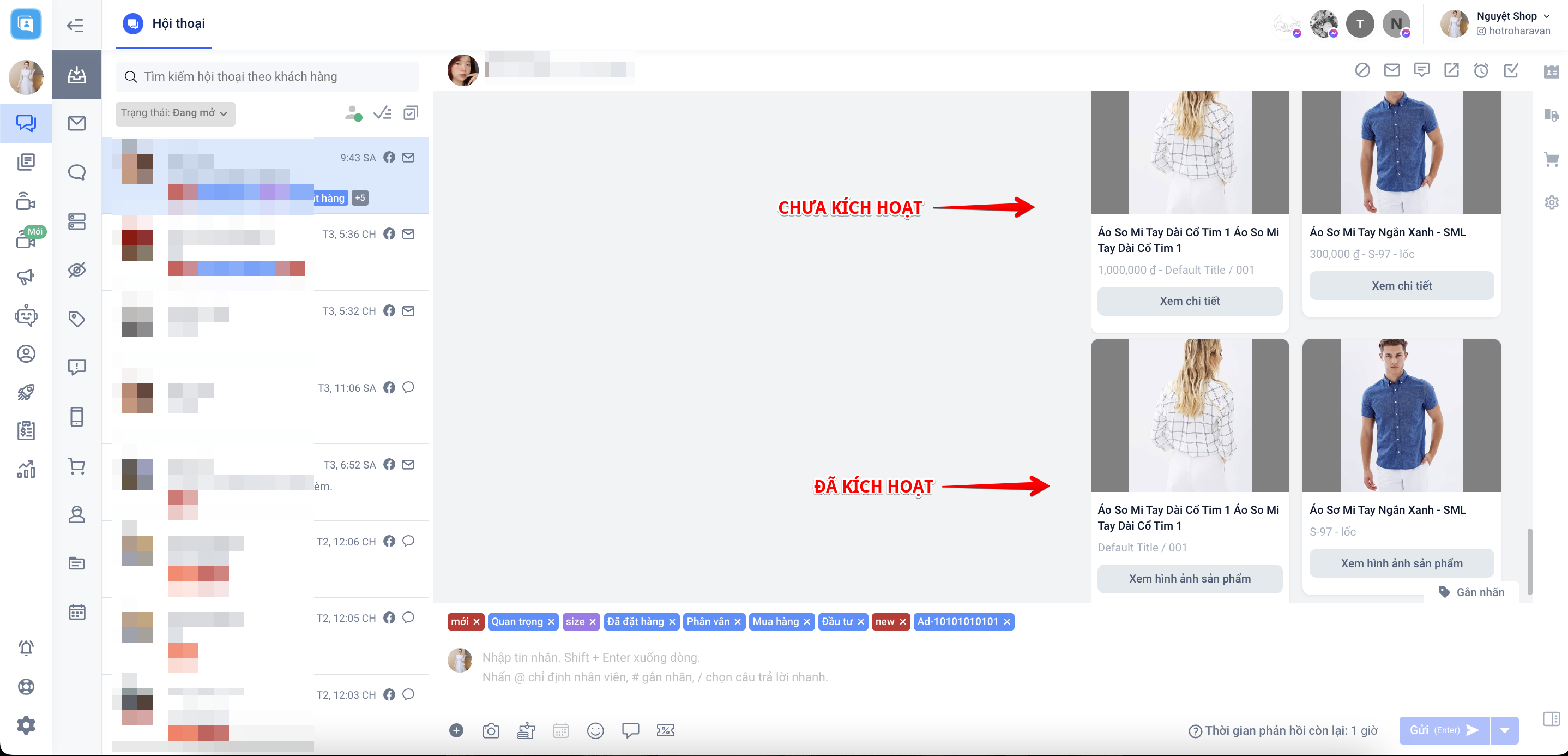Expand the 'Trạng thái: Đang mở' status dropdown

pyautogui.click(x=174, y=113)
